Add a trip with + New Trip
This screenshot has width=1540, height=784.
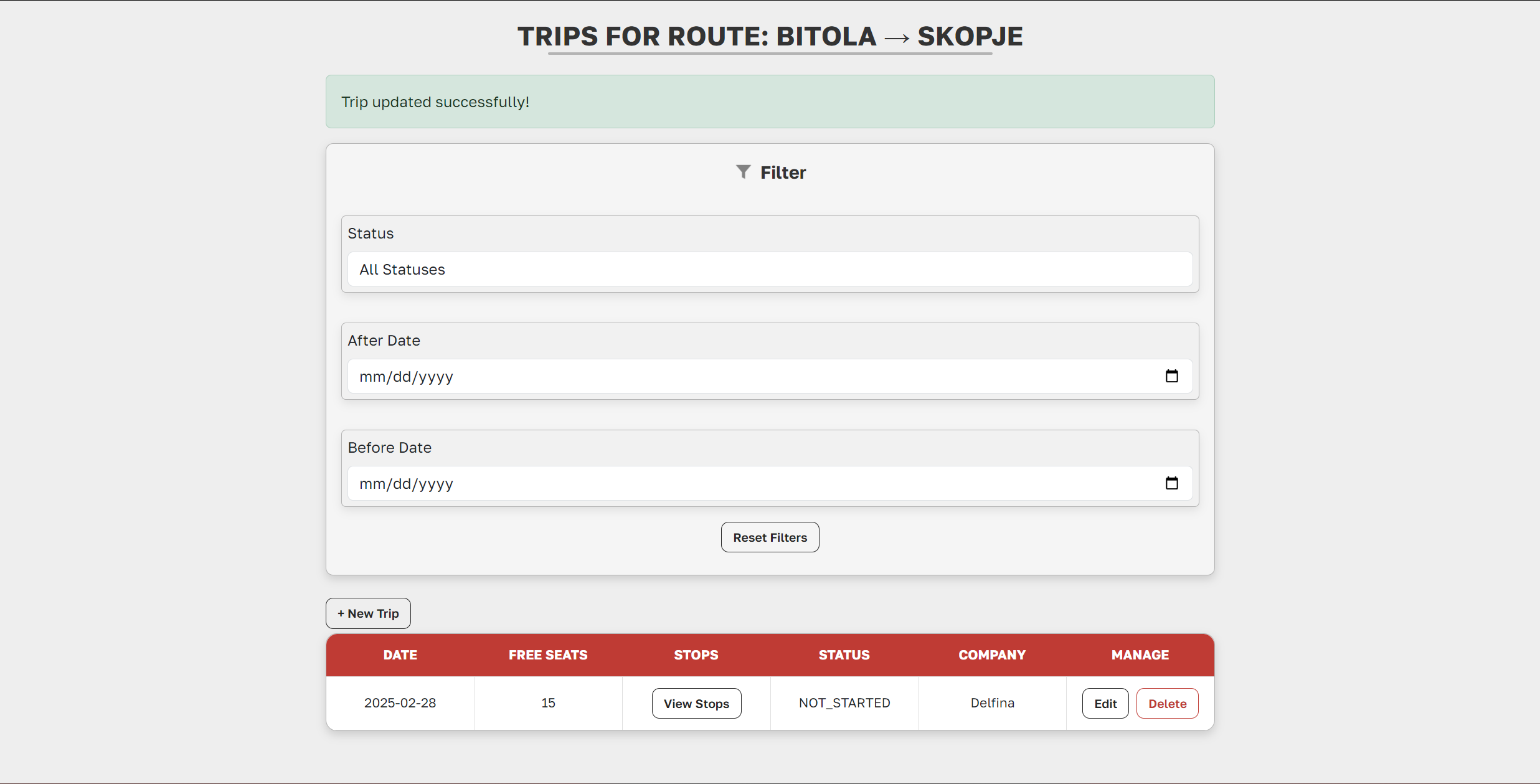368,613
